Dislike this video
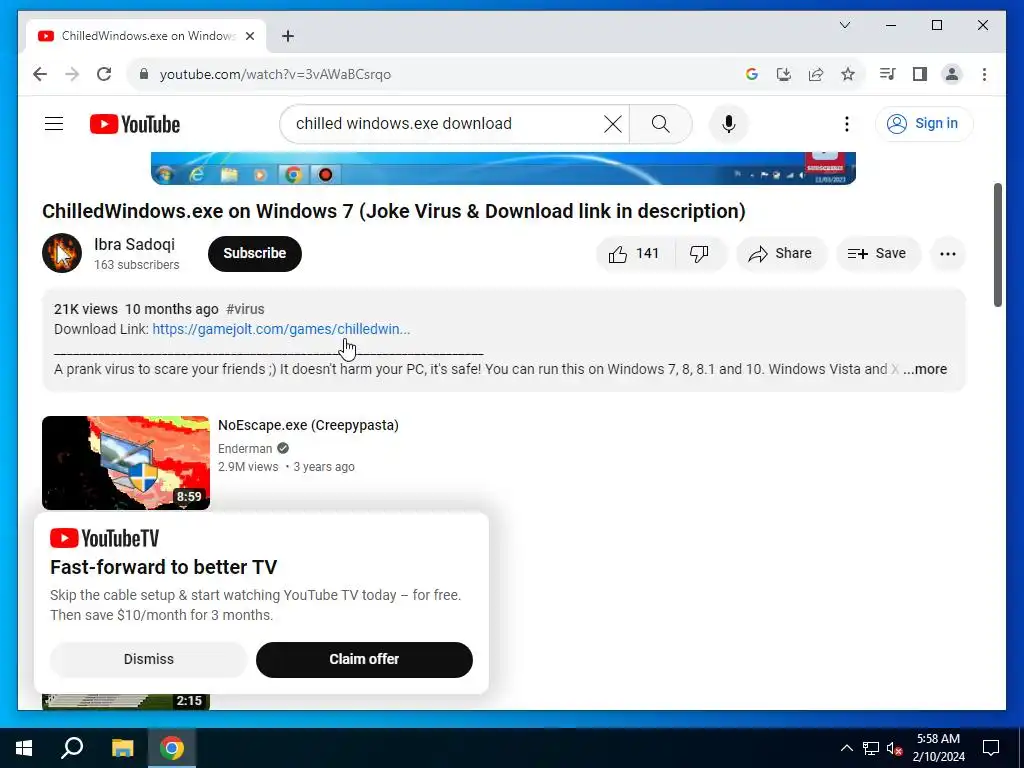 pos(700,253)
